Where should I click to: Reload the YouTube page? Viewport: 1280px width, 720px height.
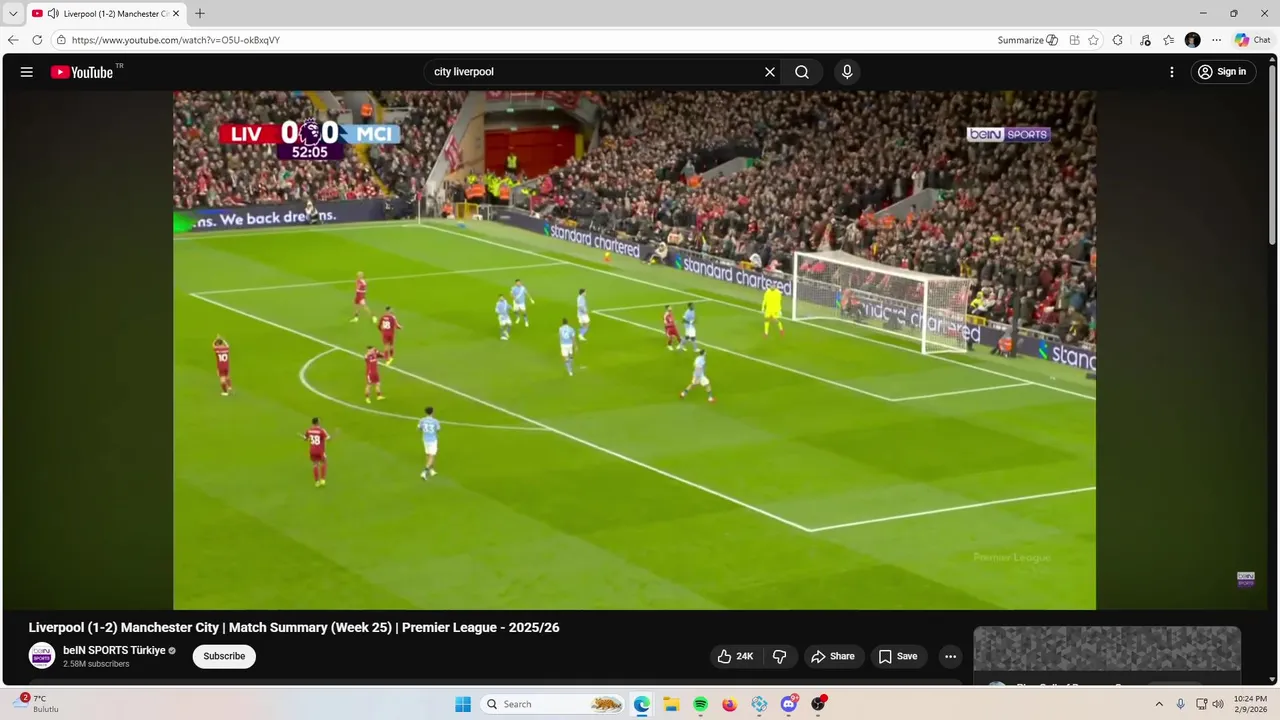(x=37, y=40)
